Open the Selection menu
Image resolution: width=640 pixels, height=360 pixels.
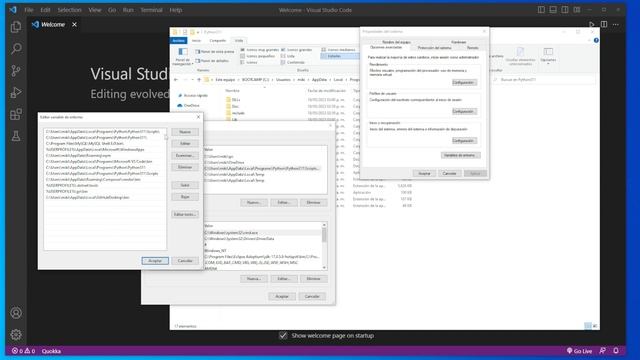click(69, 10)
